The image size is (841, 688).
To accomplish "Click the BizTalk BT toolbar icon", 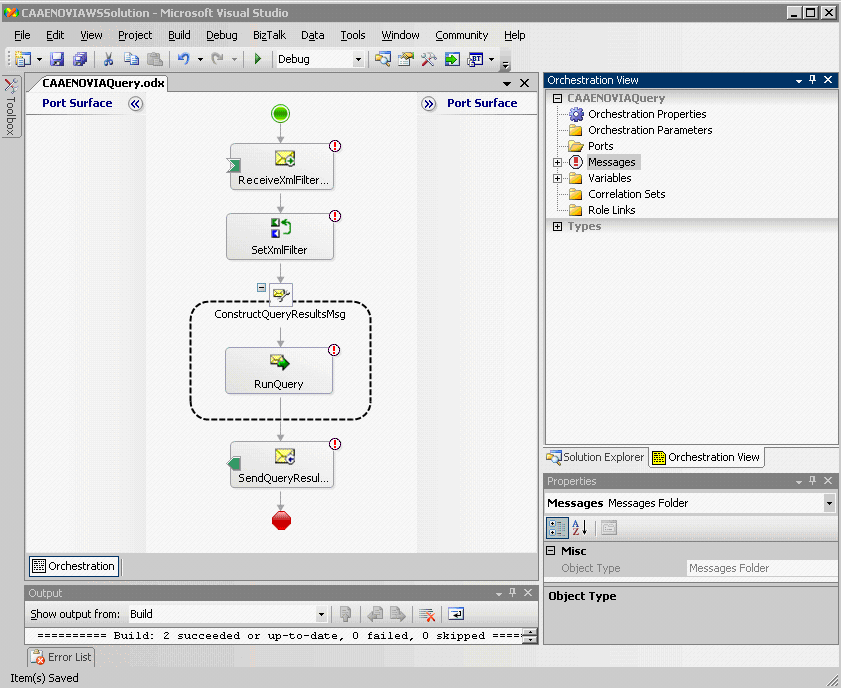I will click(475, 59).
